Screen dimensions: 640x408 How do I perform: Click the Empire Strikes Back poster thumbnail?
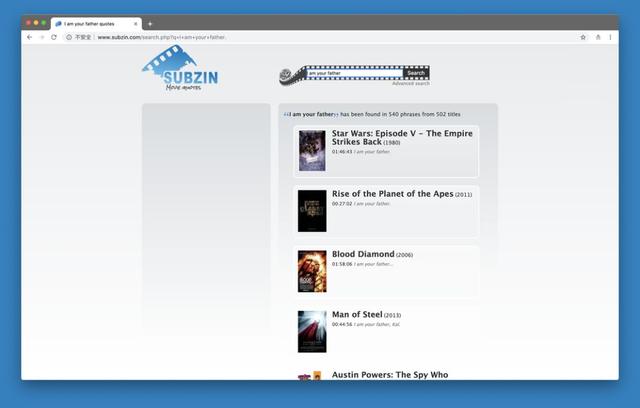[312, 151]
